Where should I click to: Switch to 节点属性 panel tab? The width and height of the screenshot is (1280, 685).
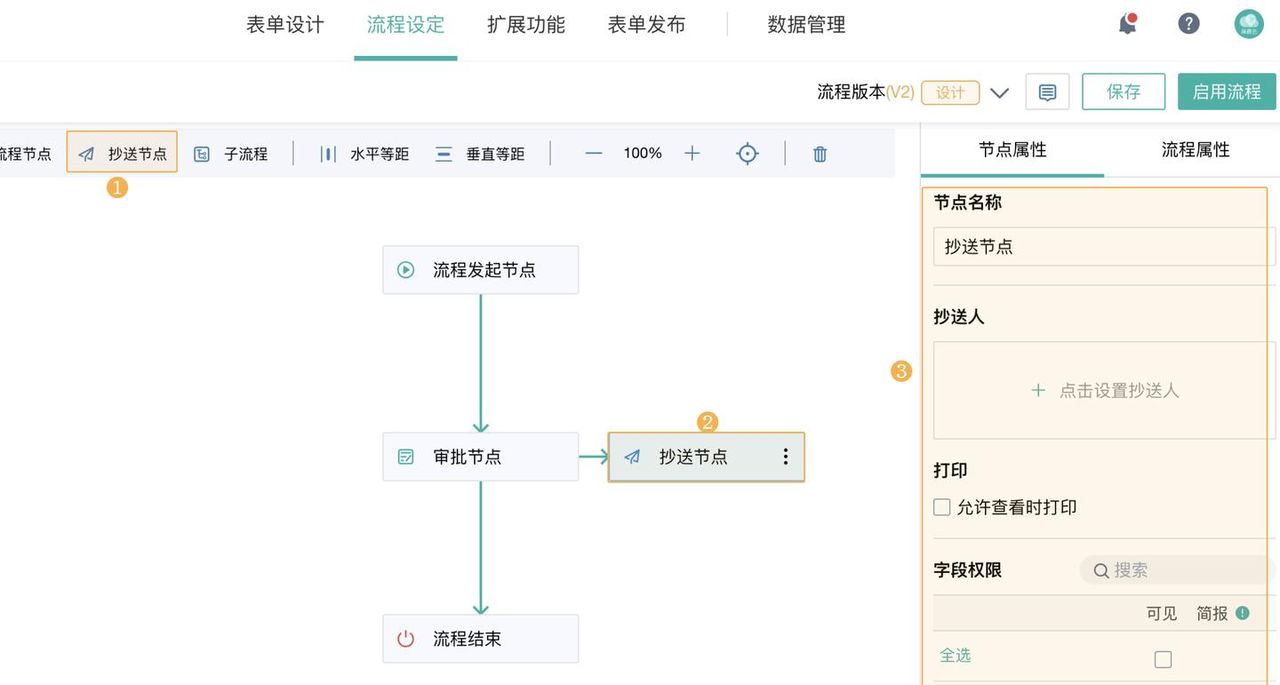pyautogui.click(x=1012, y=150)
